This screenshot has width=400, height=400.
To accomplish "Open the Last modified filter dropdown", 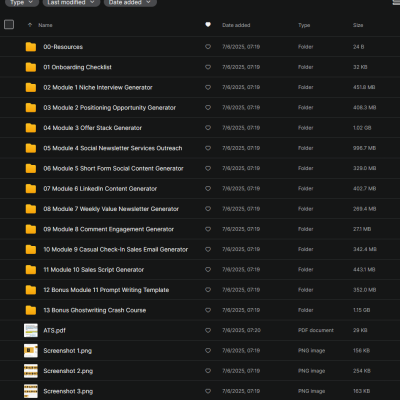I will tap(71, 3).
